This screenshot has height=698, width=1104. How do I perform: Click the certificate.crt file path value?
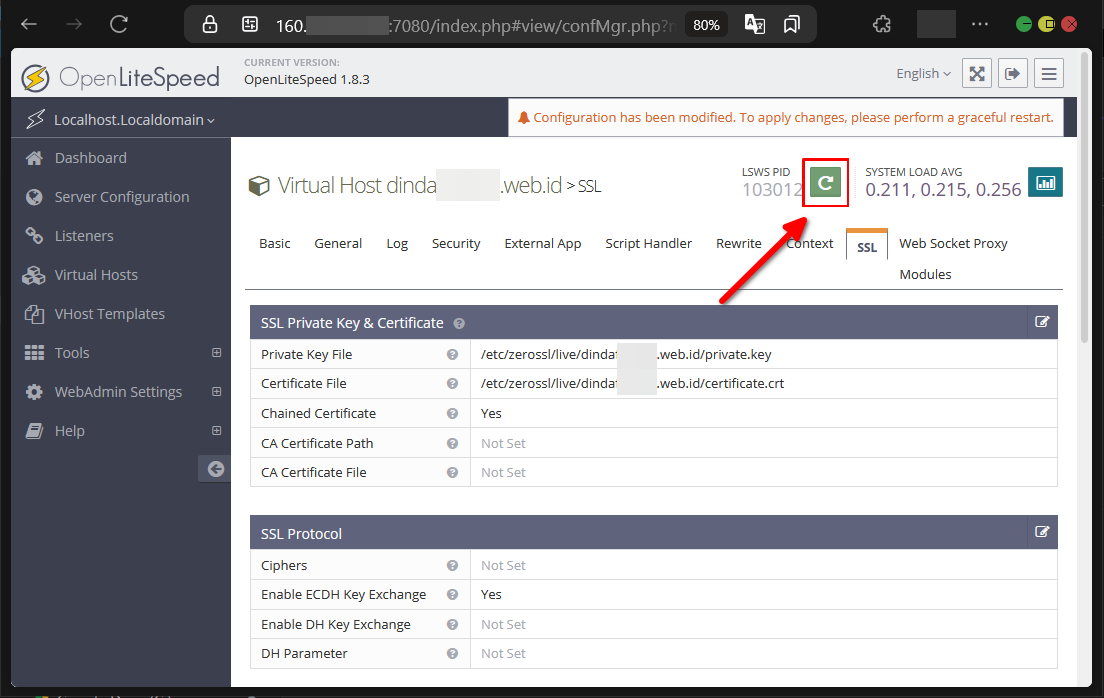(632, 384)
